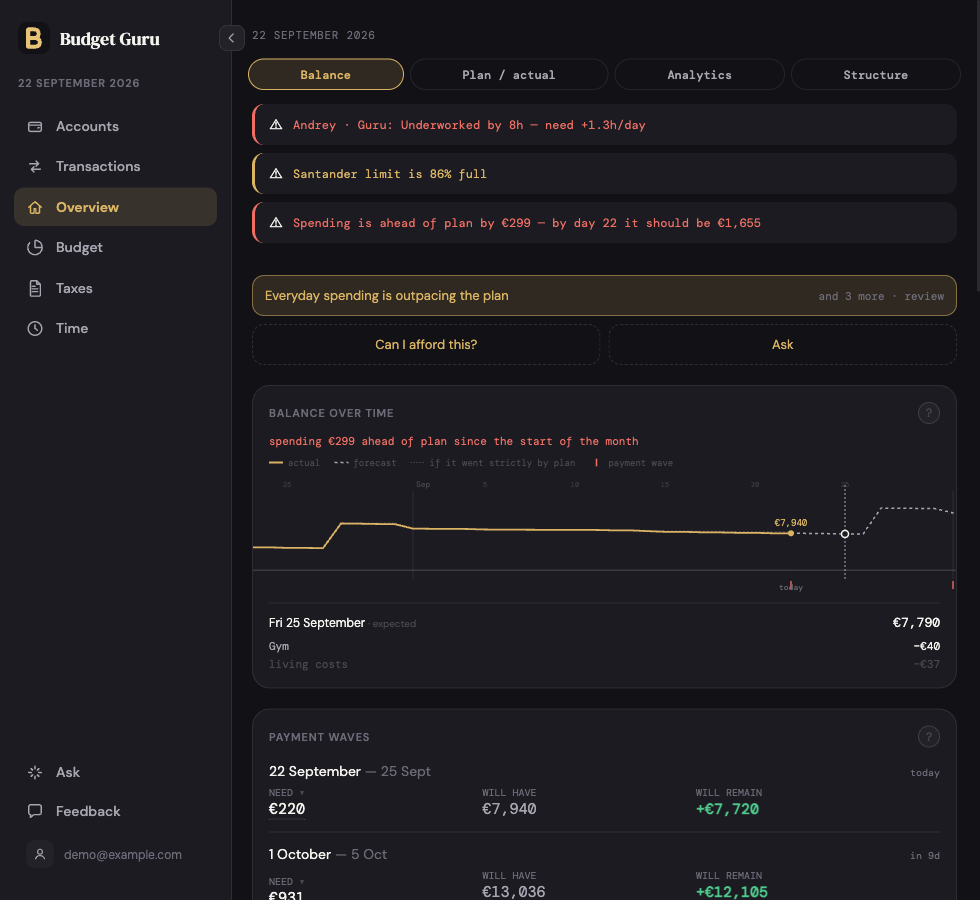Click 'and 3 more · review' link

881,296
